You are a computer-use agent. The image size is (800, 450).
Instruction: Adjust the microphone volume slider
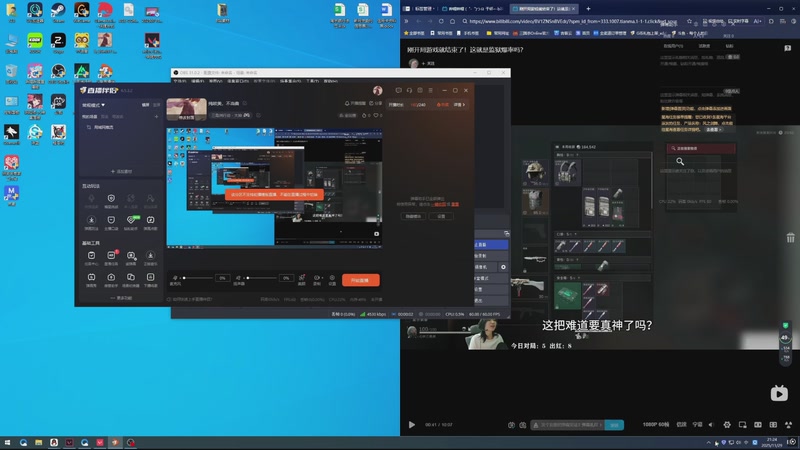tap(197, 278)
